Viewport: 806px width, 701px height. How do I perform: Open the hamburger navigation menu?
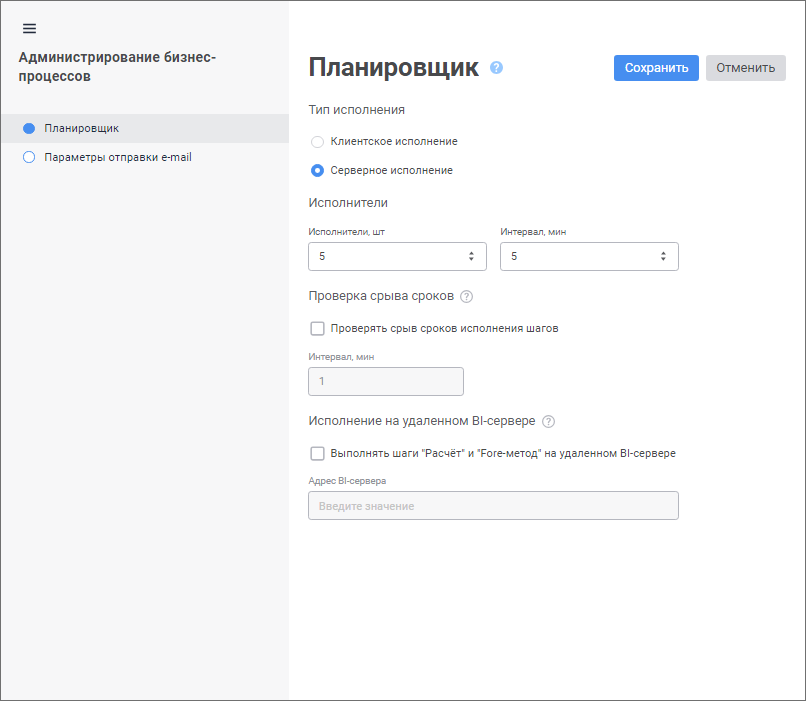(29, 28)
